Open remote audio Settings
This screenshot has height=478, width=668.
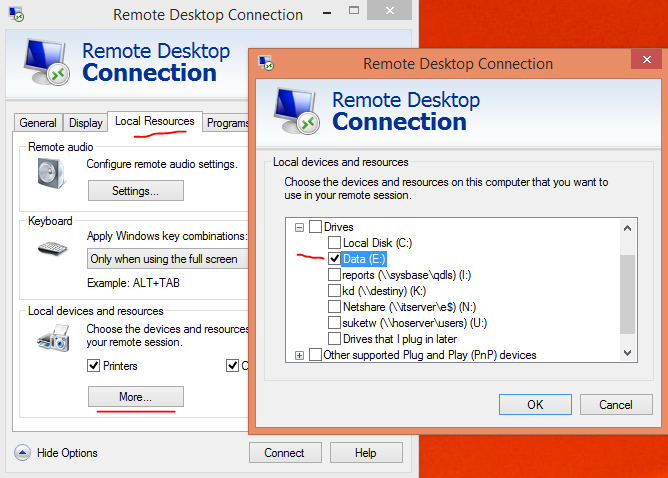[136, 190]
